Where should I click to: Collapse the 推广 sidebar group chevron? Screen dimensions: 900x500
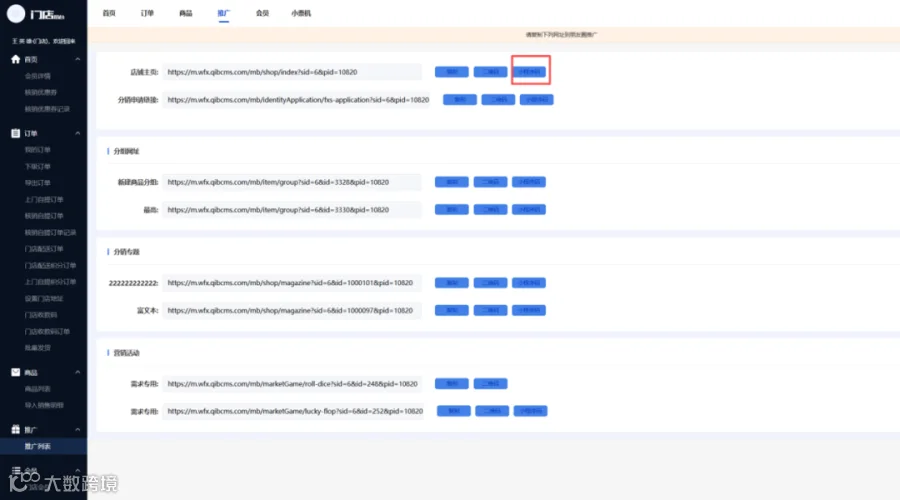pos(77,429)
